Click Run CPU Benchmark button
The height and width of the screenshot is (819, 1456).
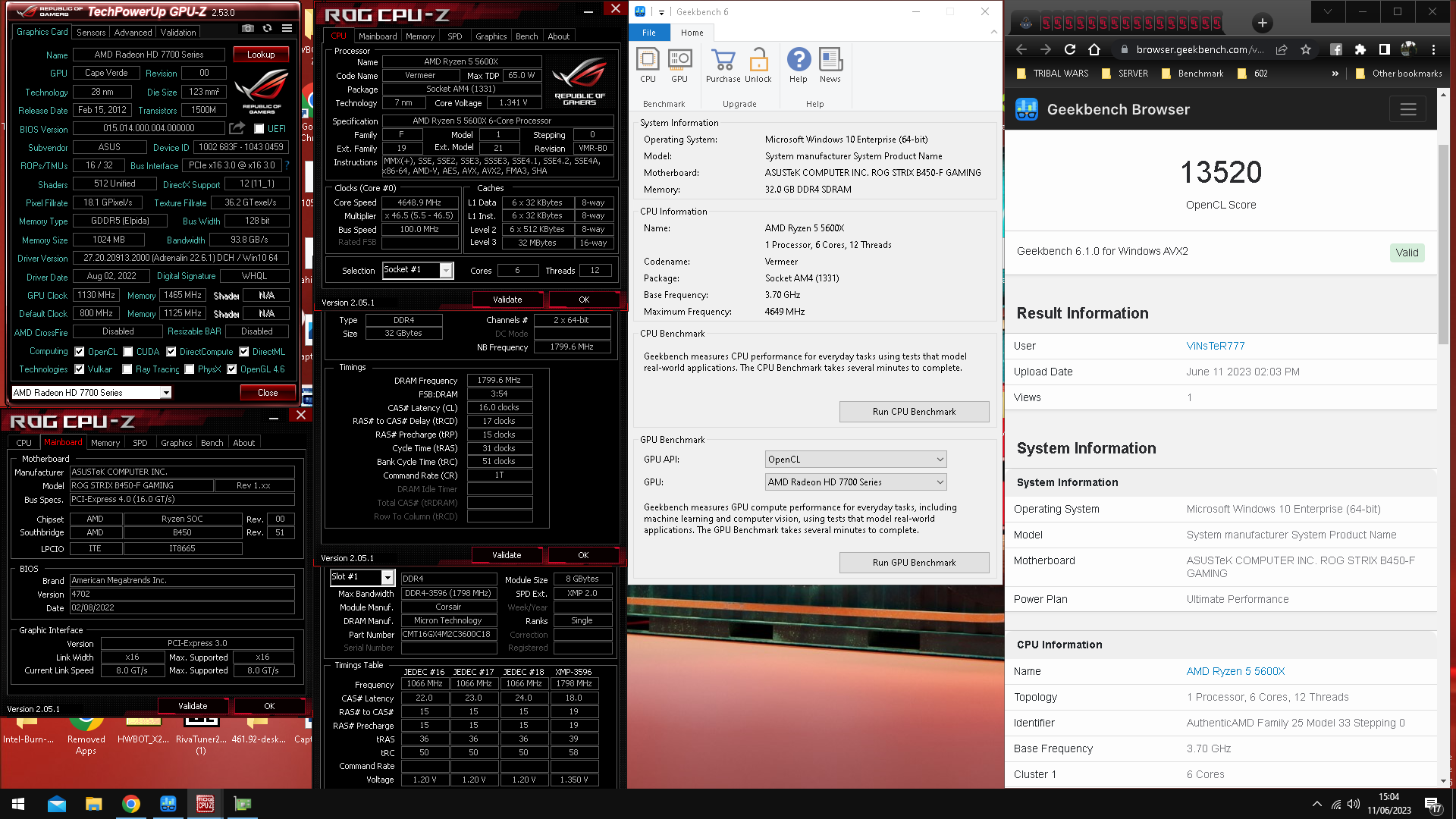[x=914, y=412]
